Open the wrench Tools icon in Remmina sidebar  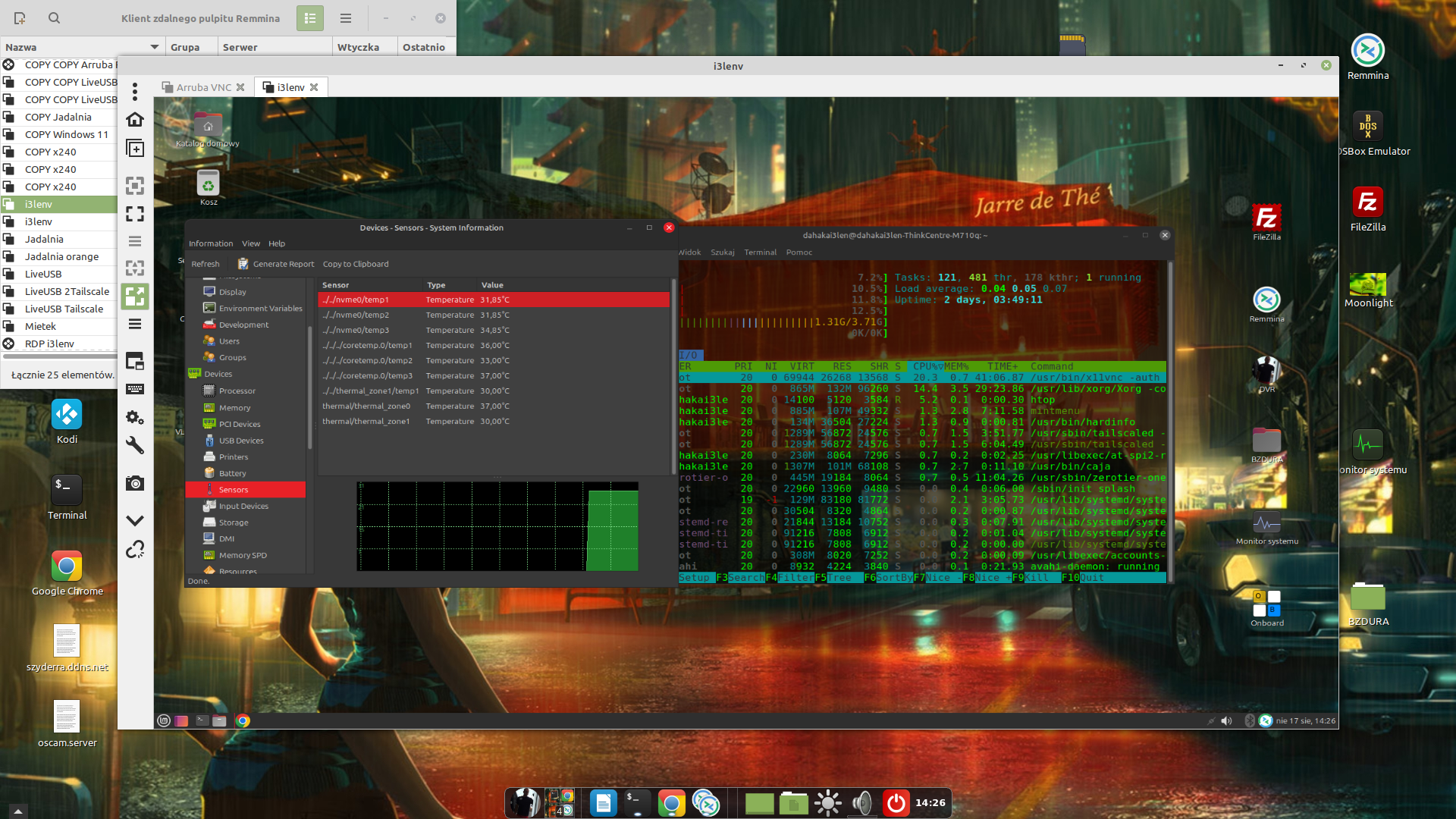135,445
